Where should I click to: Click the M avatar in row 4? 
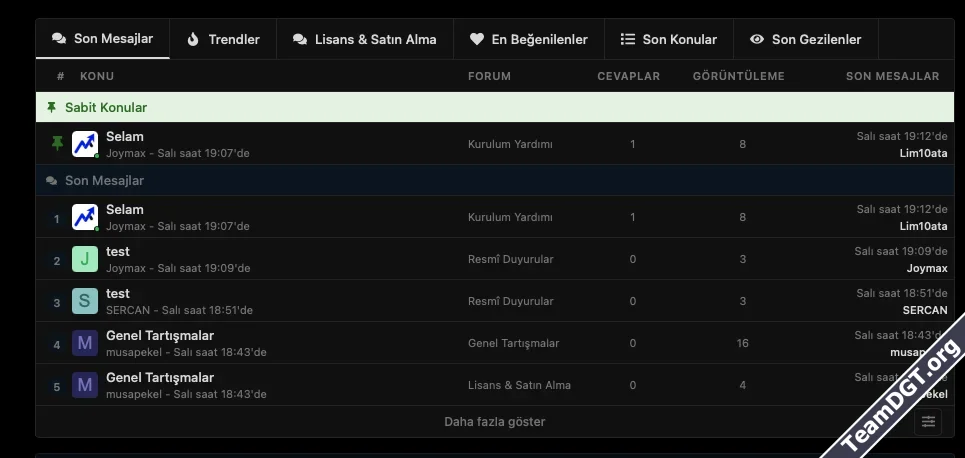(85, 344)
